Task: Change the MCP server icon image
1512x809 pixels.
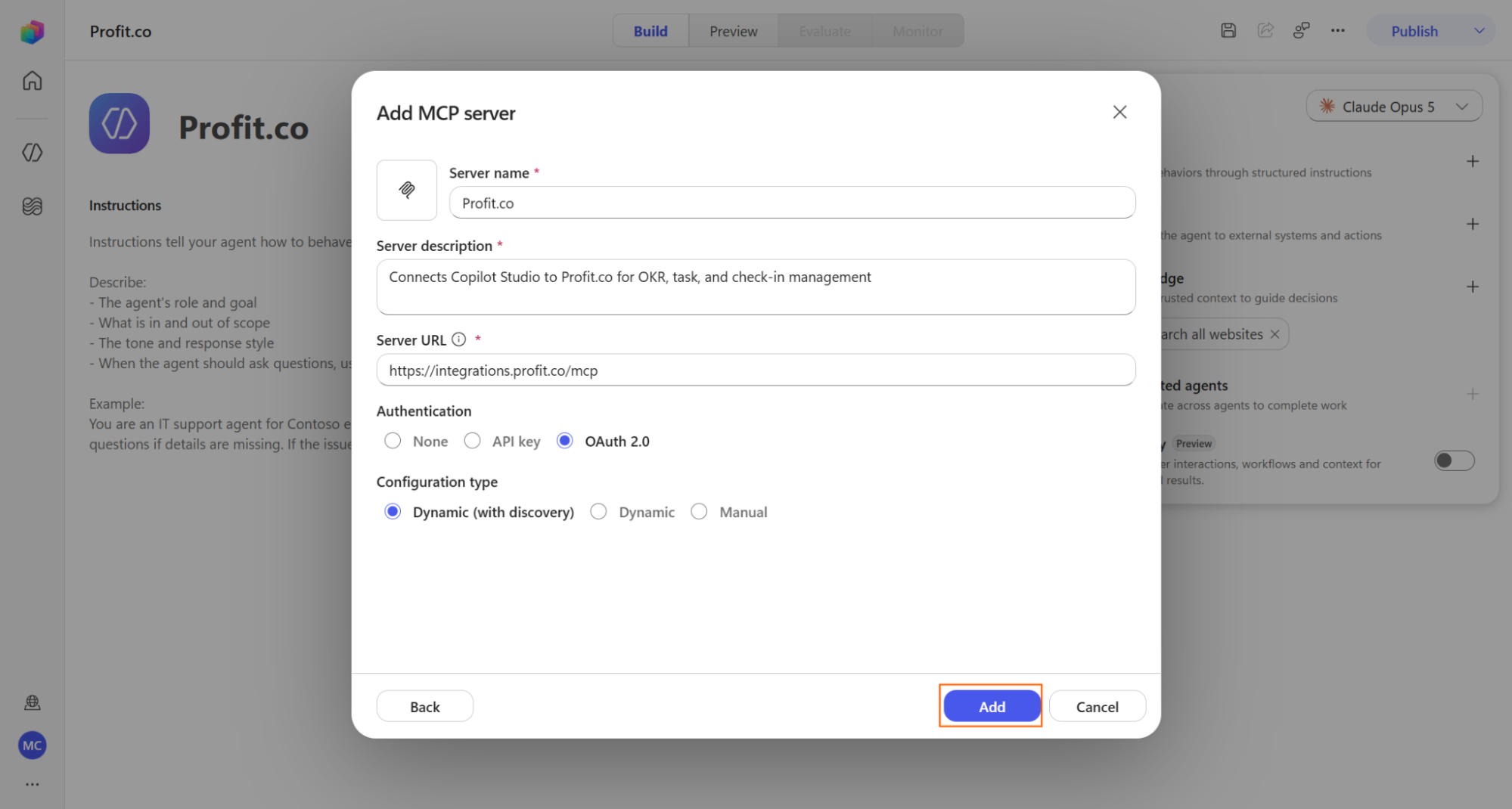Action: point(407,190)
